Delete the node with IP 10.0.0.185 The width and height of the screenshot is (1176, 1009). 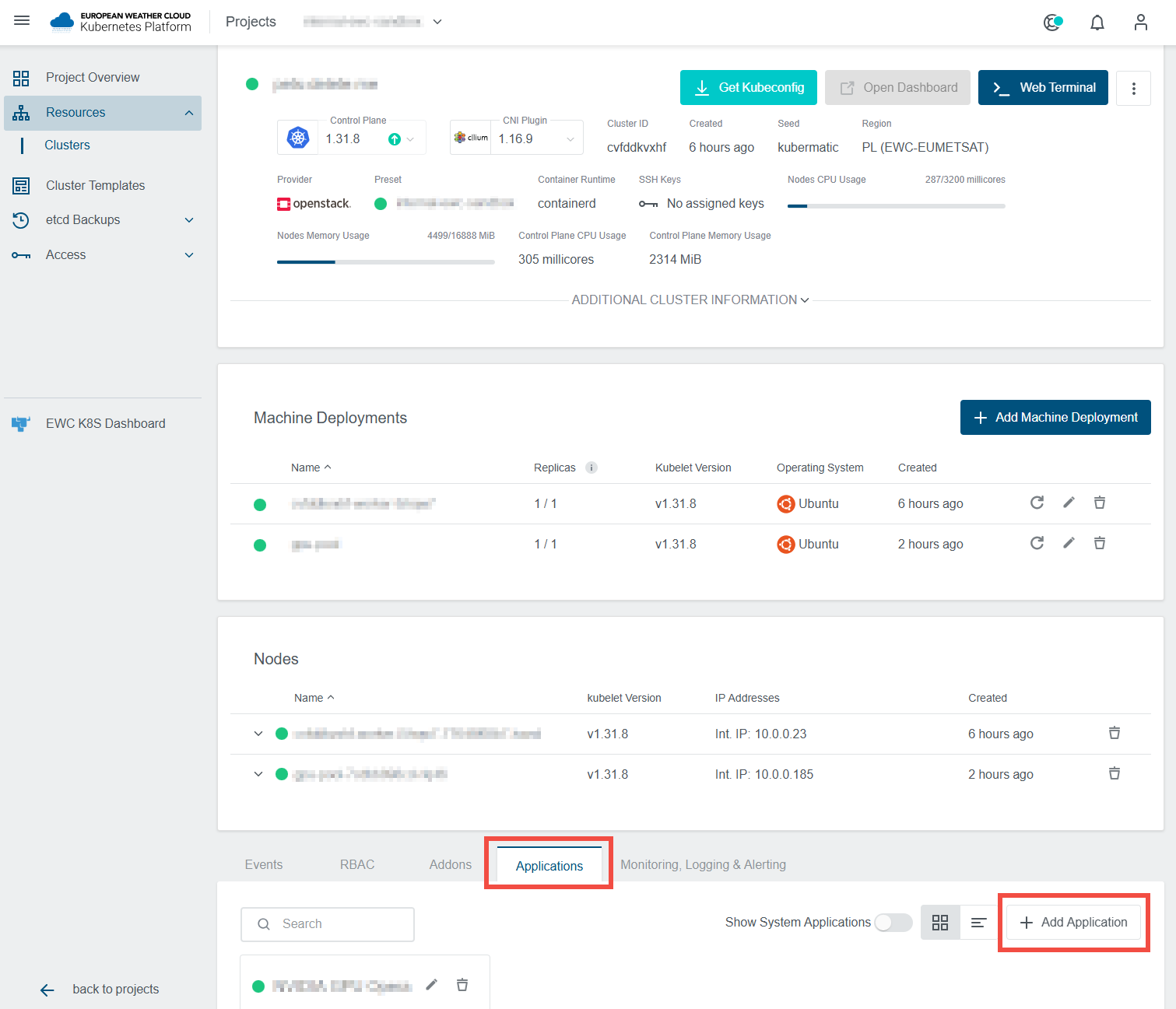tap(1115, 773)
